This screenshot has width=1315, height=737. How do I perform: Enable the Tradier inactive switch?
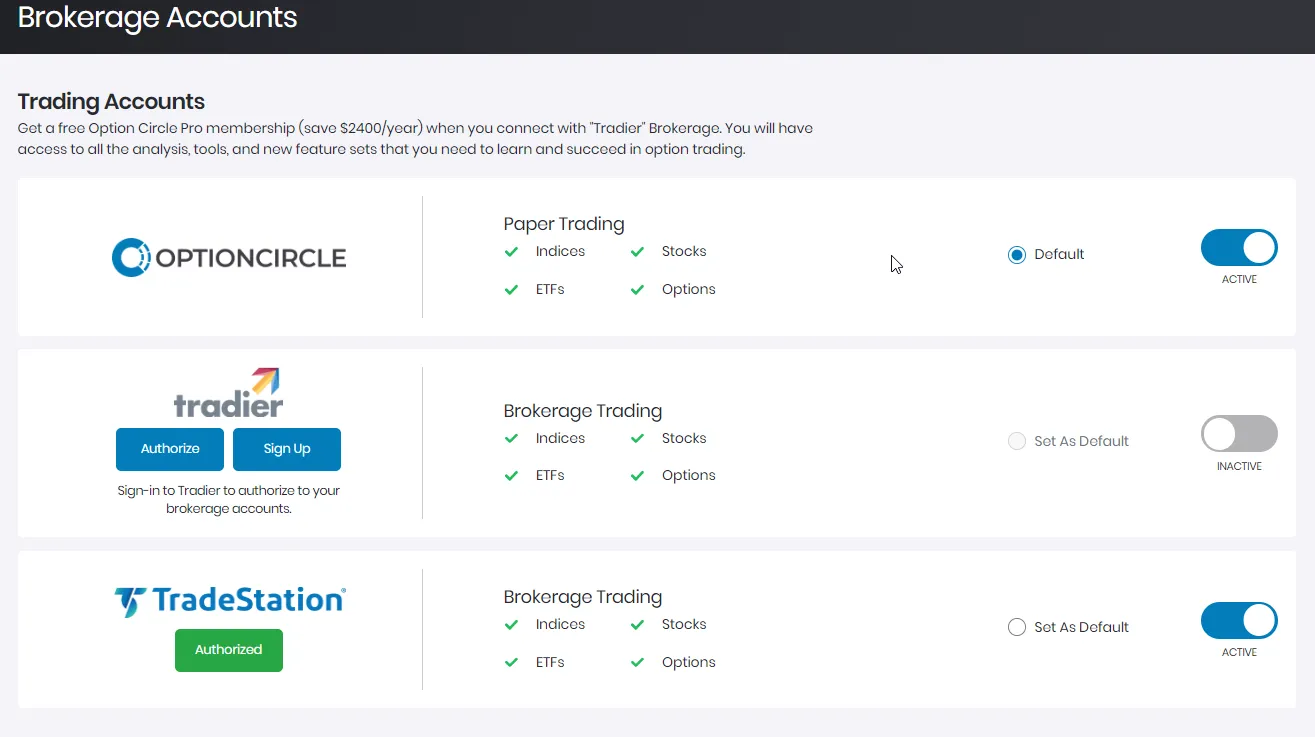tap(1239, 434)
